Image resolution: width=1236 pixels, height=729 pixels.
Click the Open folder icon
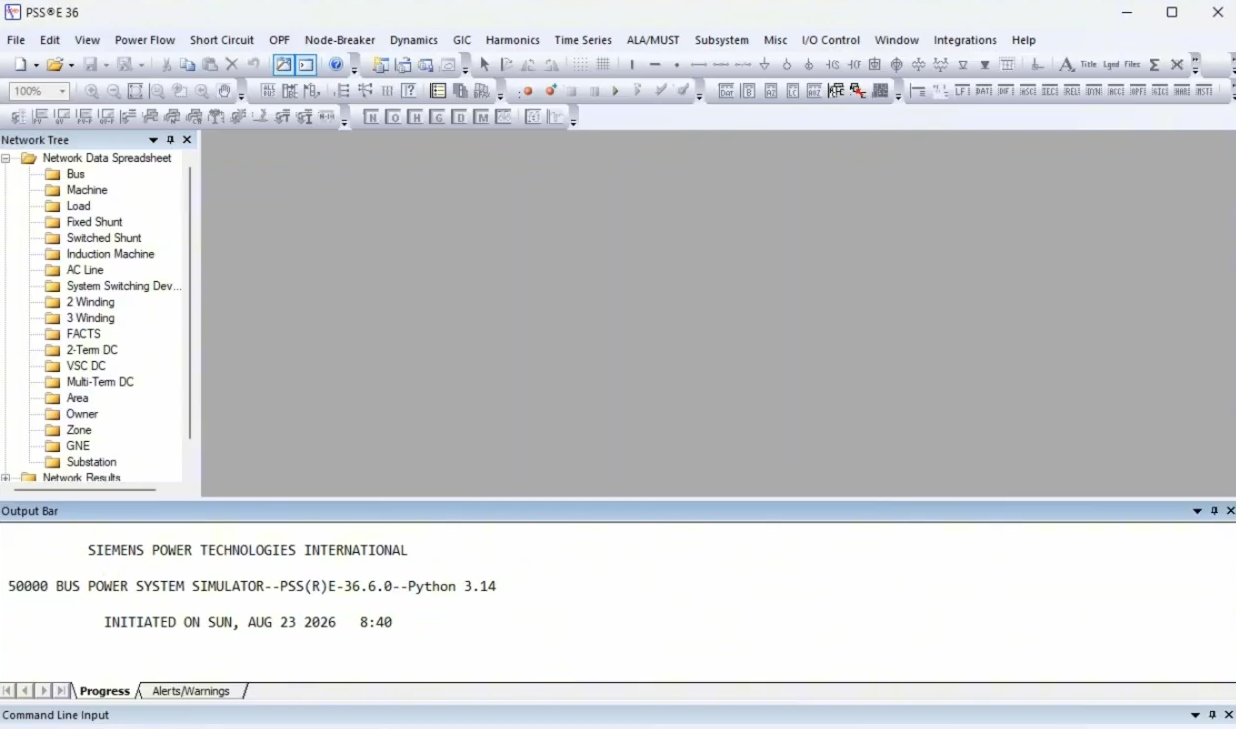click(x=55, y=65)
